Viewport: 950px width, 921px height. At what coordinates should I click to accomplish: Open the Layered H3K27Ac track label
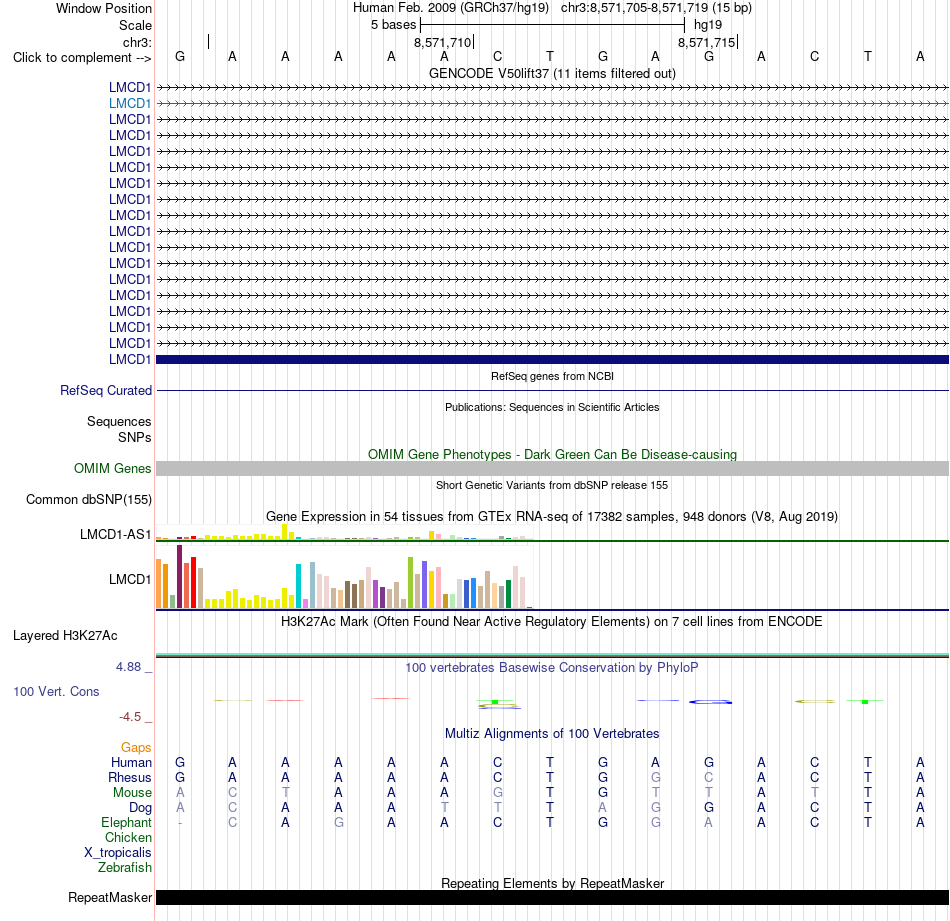65,636
